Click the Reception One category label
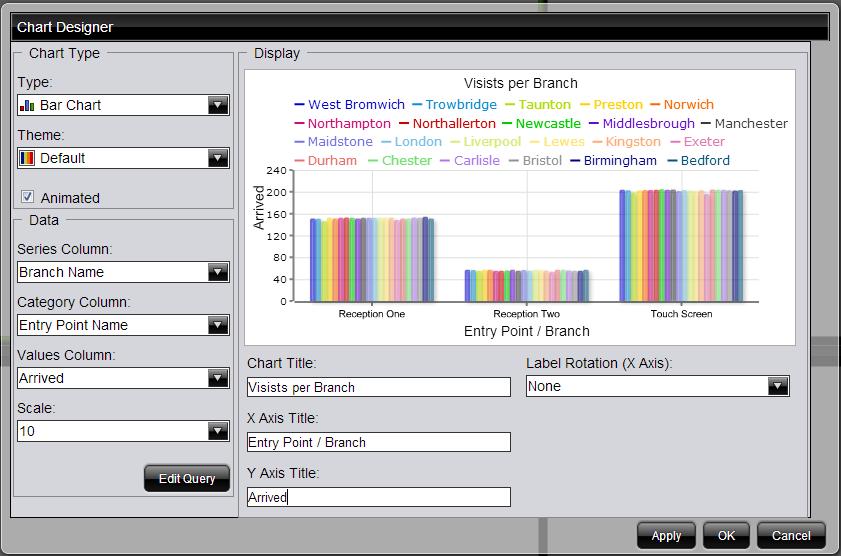The image size is (841, 556). (x=372, y=314)
